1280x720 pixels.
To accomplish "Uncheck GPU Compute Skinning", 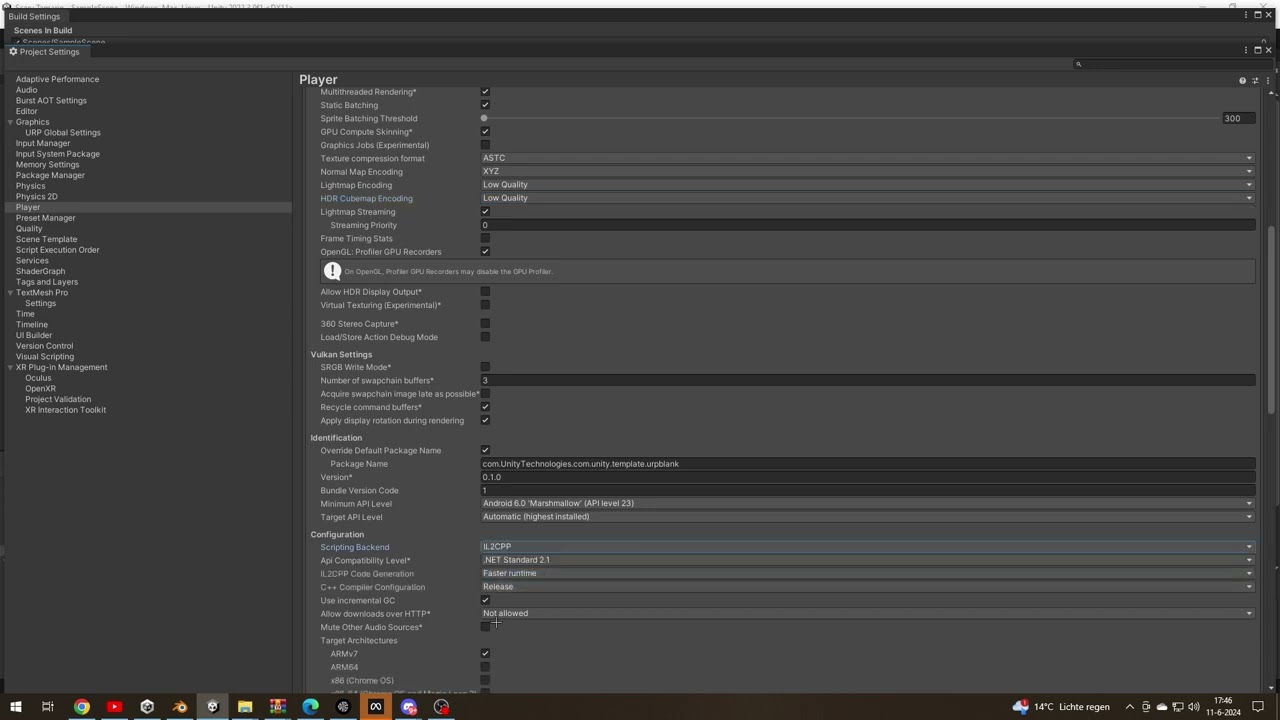I will tap(485, 132).
